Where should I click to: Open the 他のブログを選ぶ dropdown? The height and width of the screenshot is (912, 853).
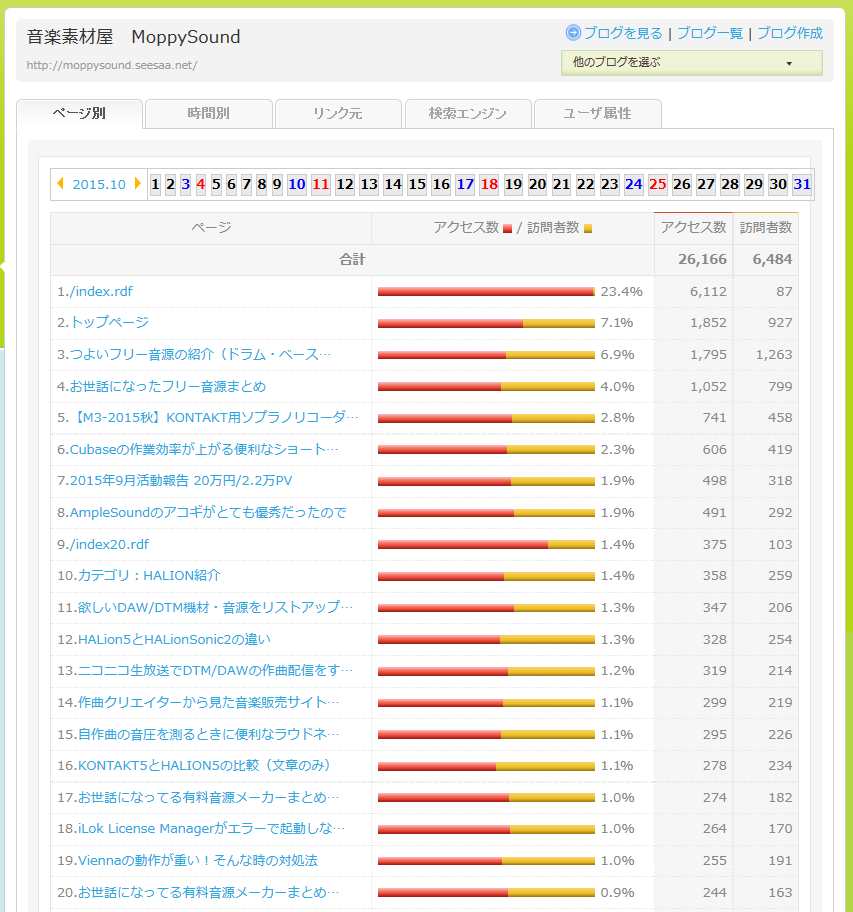click(x=691, y=62)
